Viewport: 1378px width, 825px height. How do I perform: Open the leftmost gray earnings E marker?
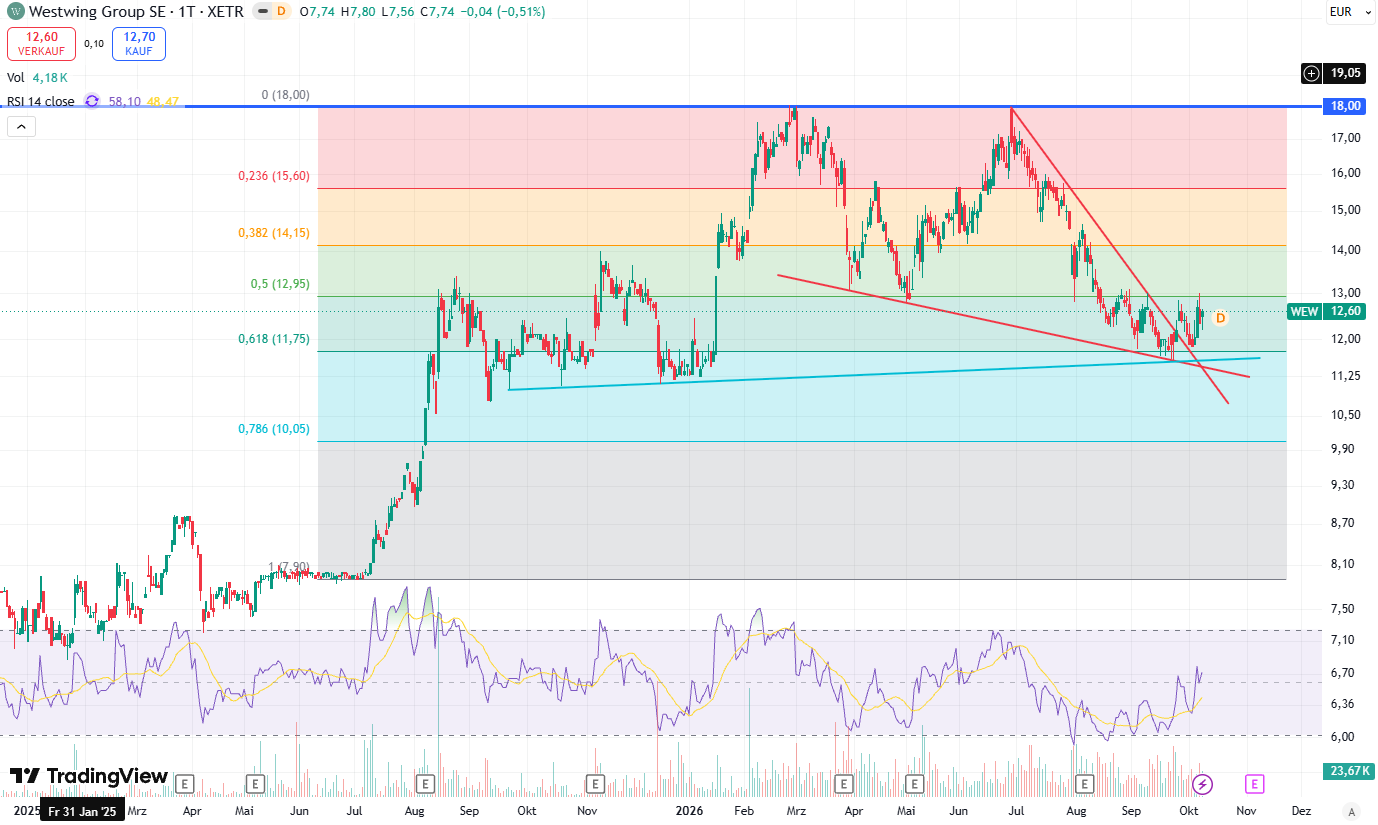(185, 784)
